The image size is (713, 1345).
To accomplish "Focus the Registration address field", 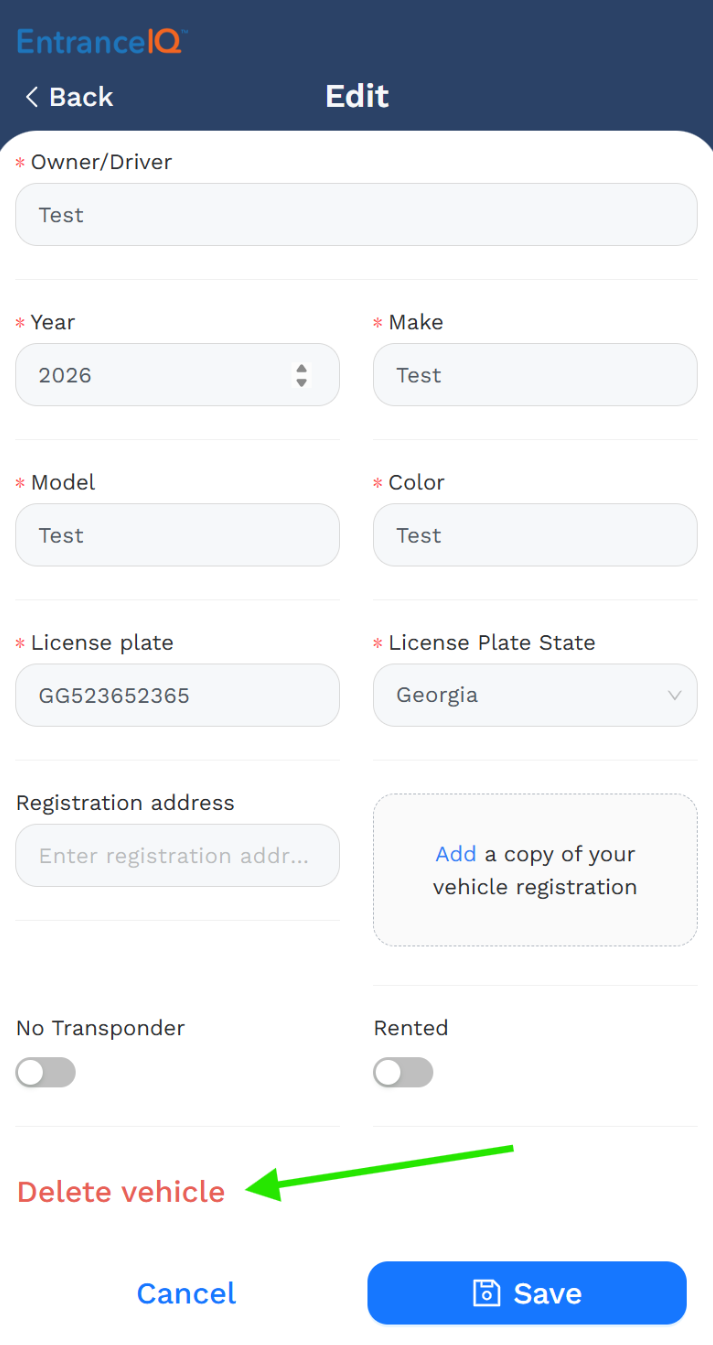I will [177, 855].
